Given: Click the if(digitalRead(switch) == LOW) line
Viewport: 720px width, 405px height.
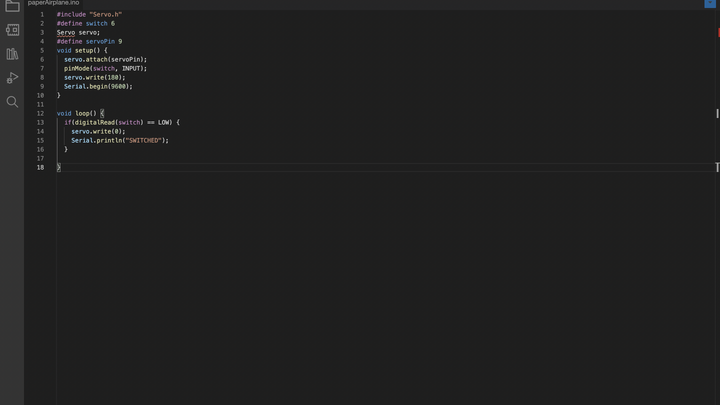Looking at the screenshot, I should coord(121,122).
